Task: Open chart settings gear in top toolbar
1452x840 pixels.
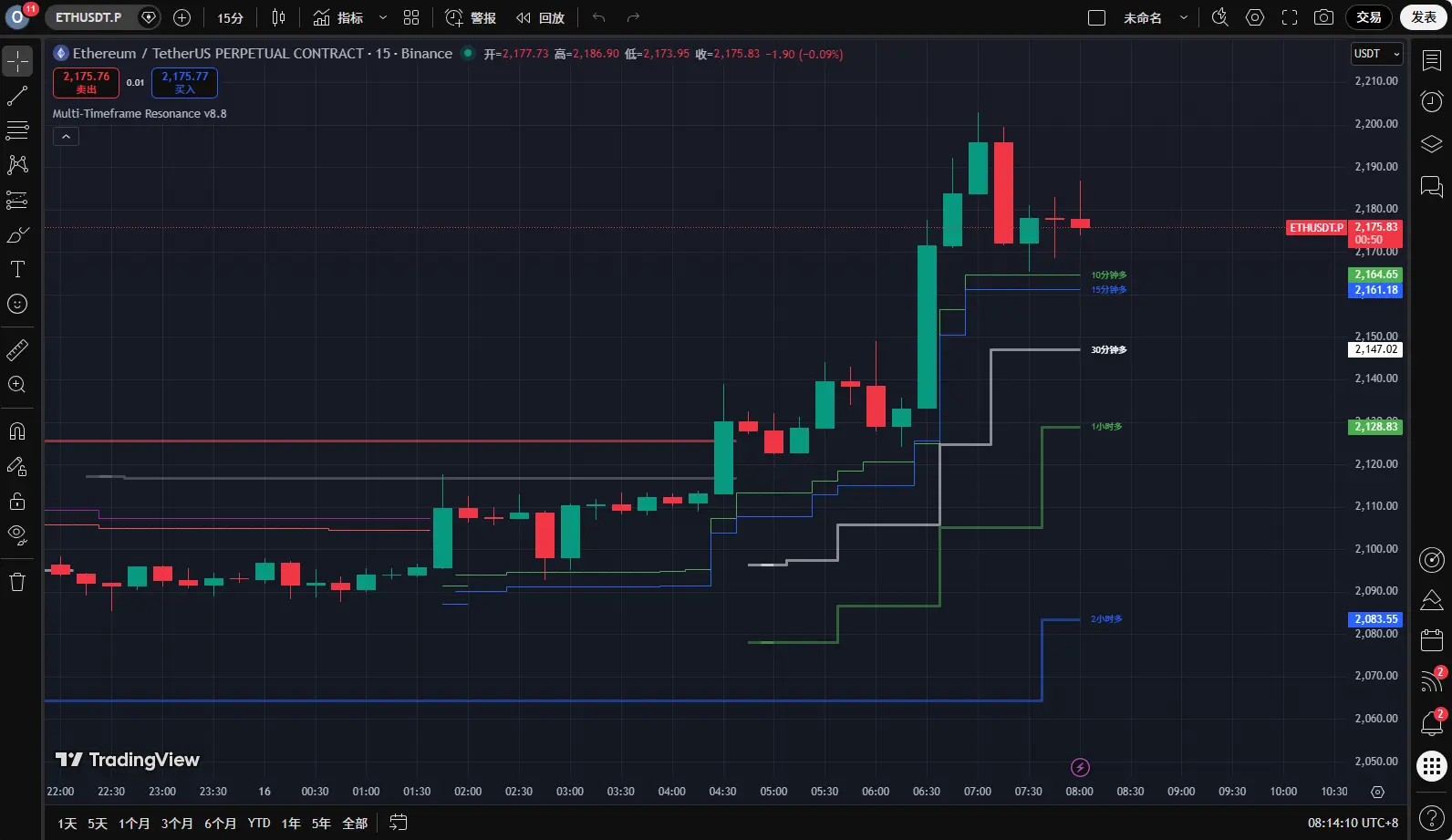Action: point(1255,17)
